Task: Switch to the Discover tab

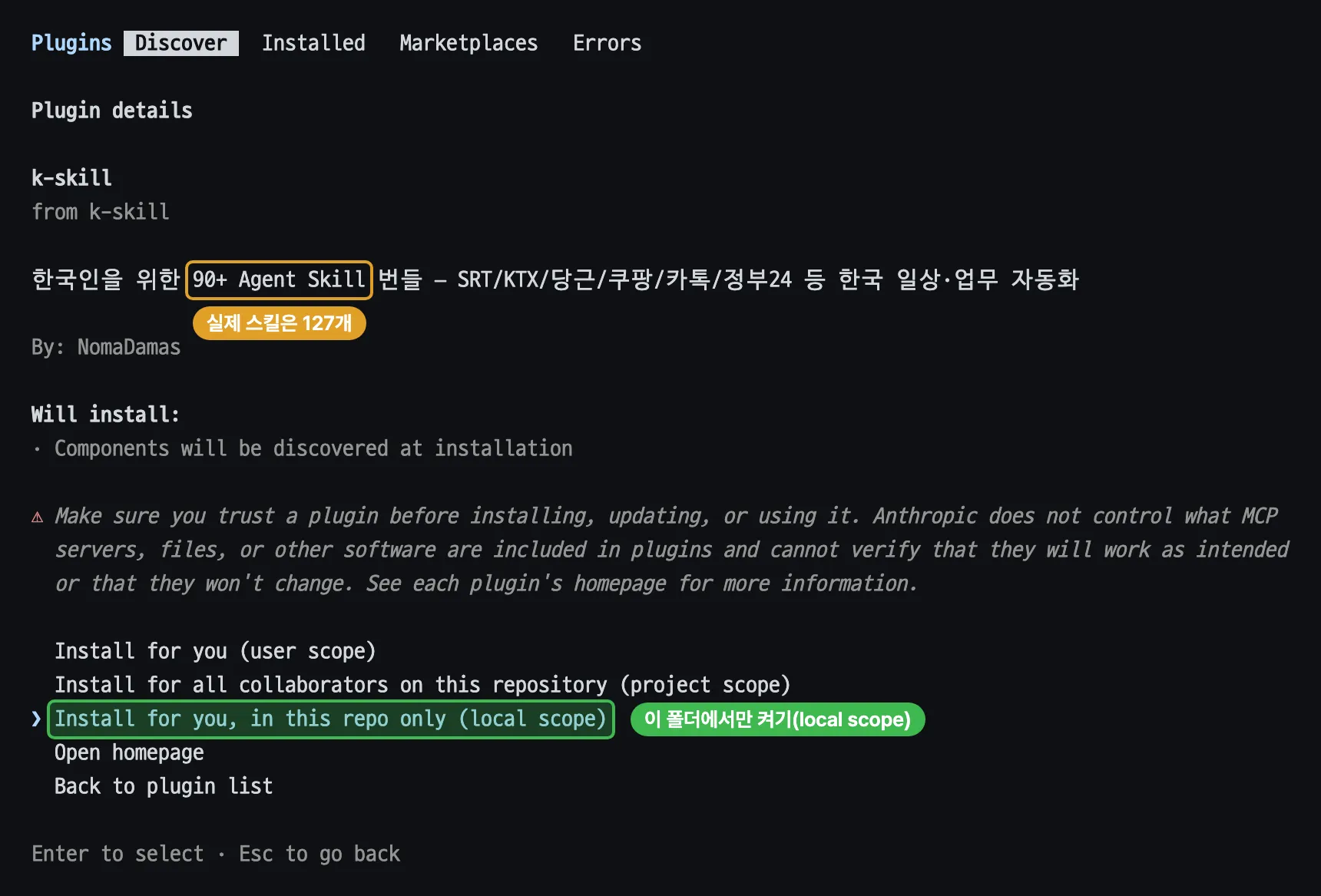Action: click(181, 43)
